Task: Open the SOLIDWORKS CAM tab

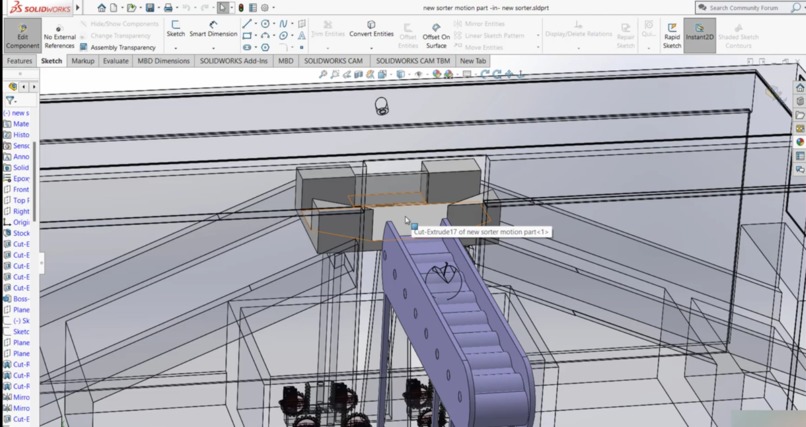Action: pos(333,61)
